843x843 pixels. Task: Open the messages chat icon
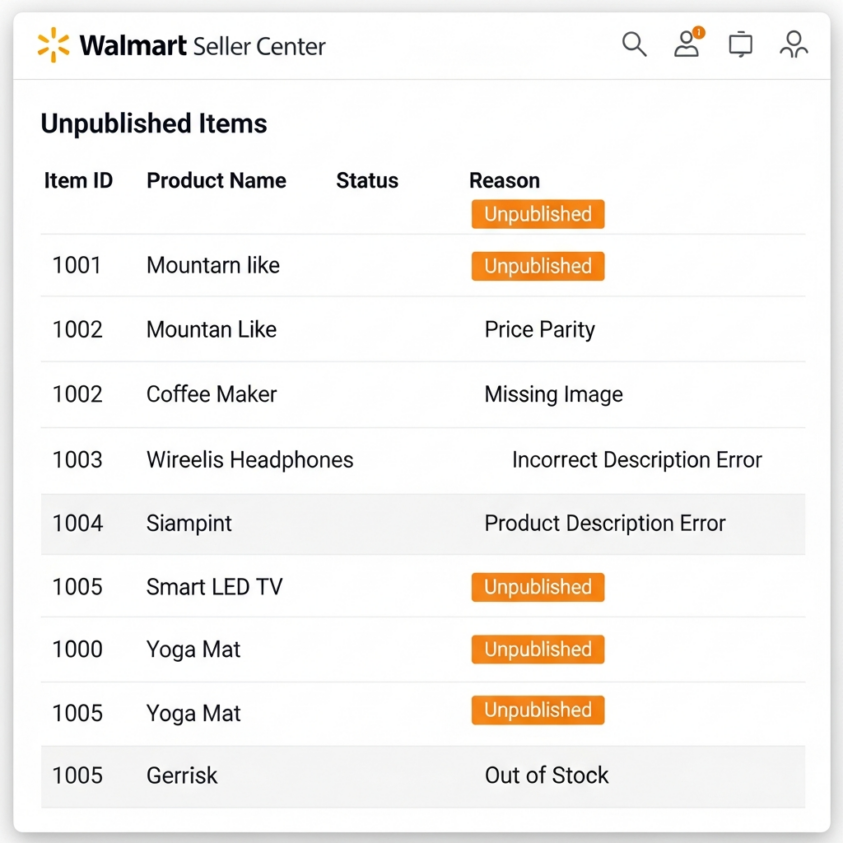point(740,44)
